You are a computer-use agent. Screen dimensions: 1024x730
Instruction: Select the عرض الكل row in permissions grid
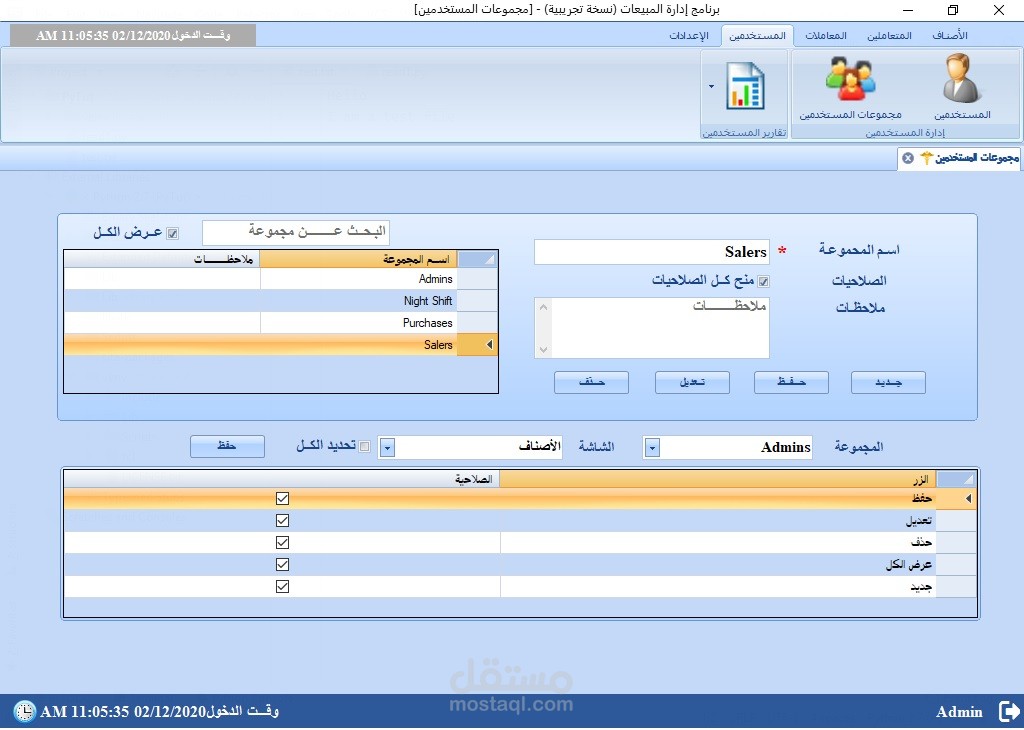[520, 565]
